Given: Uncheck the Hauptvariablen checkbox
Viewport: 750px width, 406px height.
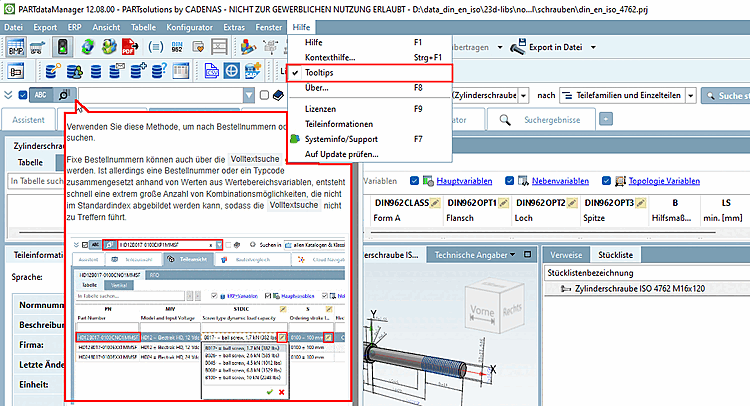Looking at the screenshot, I should pos(414,181).
